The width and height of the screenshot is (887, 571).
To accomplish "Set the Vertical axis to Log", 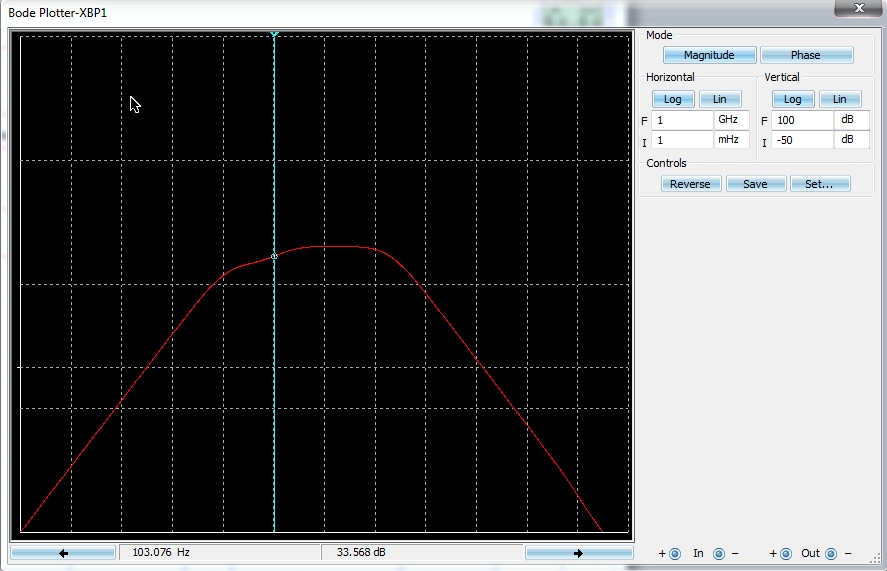I will click(792, 99).
